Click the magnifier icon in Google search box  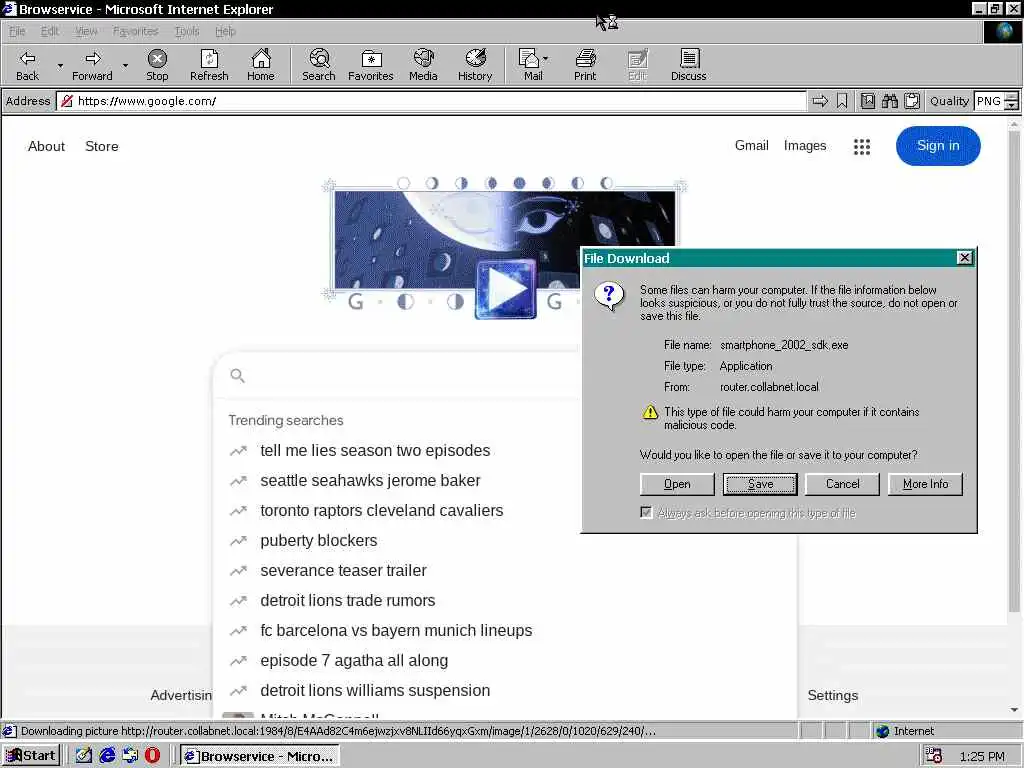coord(238,376)
